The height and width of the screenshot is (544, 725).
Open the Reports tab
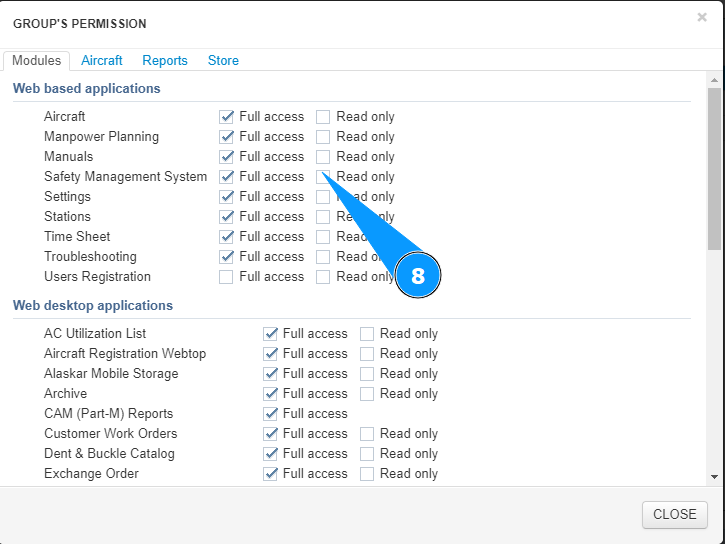click(165, 61)
